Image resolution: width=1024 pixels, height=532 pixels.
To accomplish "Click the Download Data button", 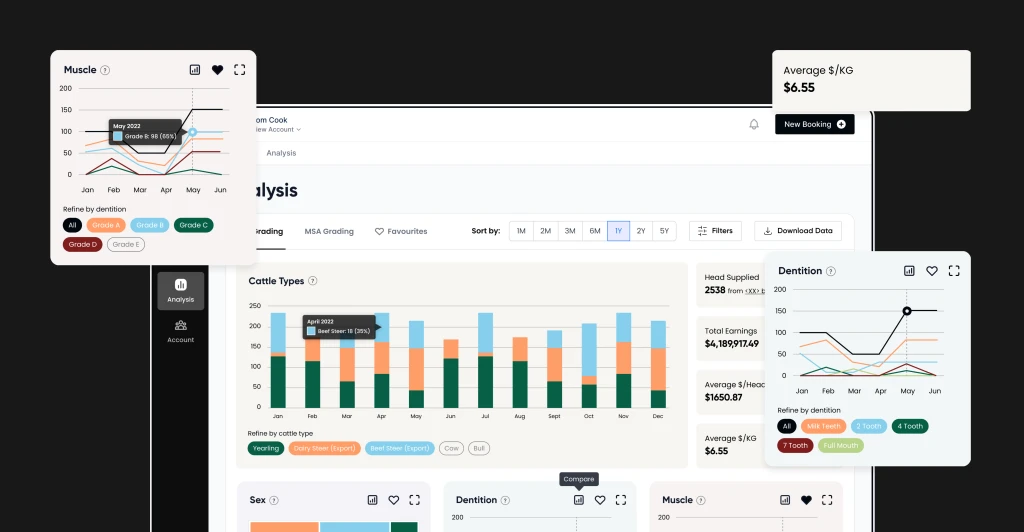I will pos(797,231).
